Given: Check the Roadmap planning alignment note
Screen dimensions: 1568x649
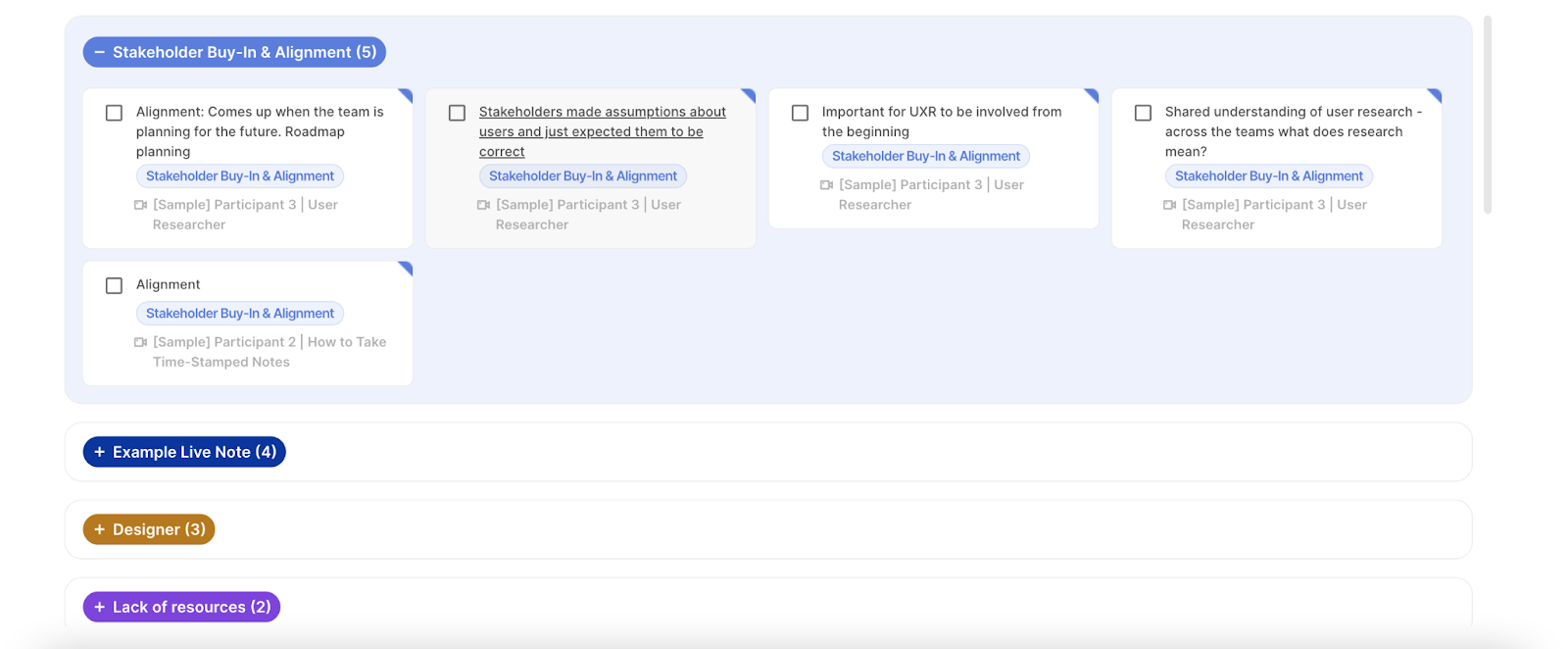Looking at the screenshot, I should pyautogui.click(x=114, y=113).
